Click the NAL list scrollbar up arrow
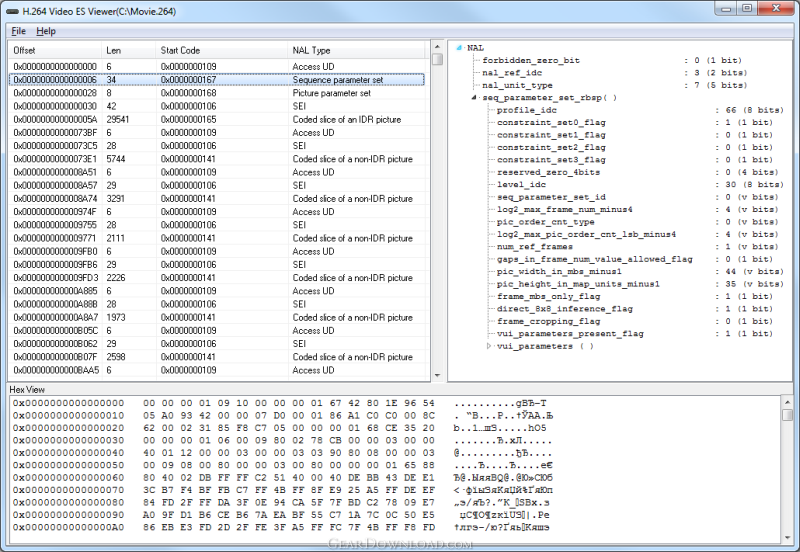Screen dimensions: 800x552 point(437,46)
